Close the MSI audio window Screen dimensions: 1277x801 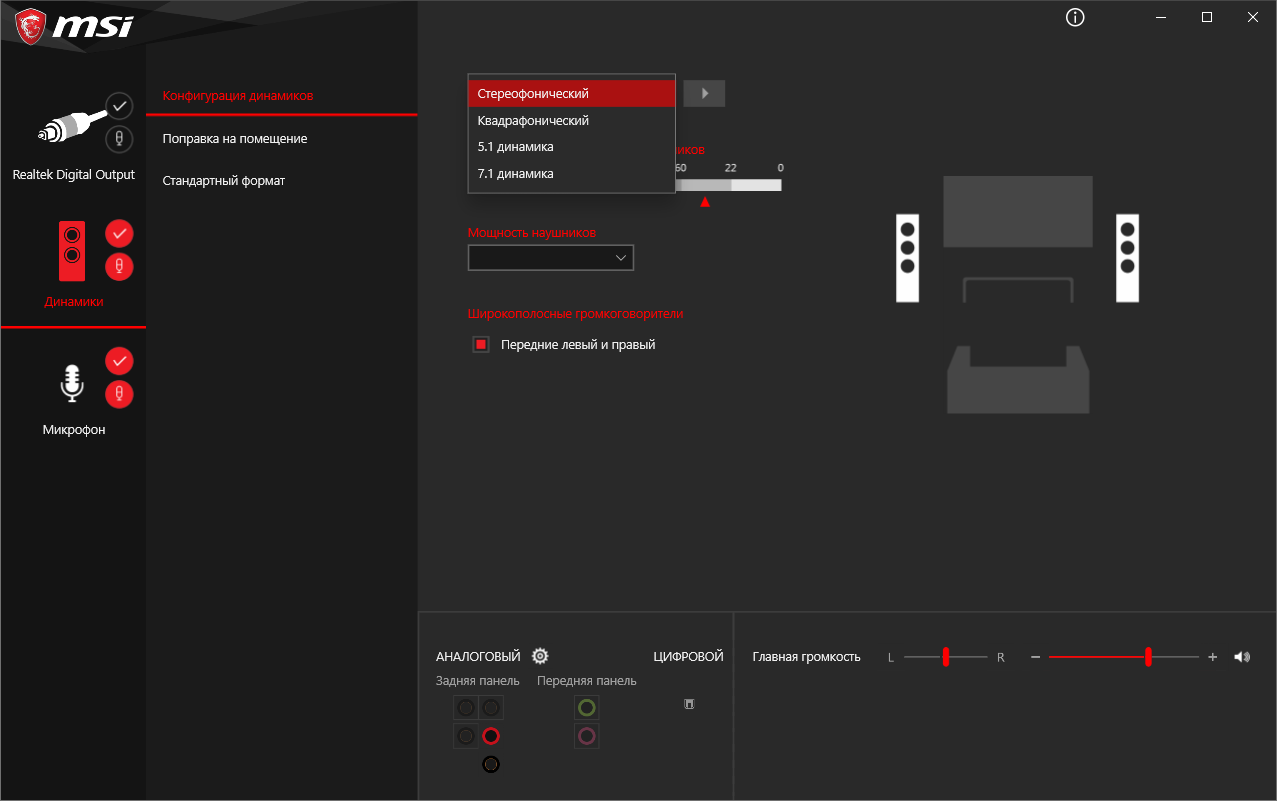pyautogui.click(x=1253, y=17)
